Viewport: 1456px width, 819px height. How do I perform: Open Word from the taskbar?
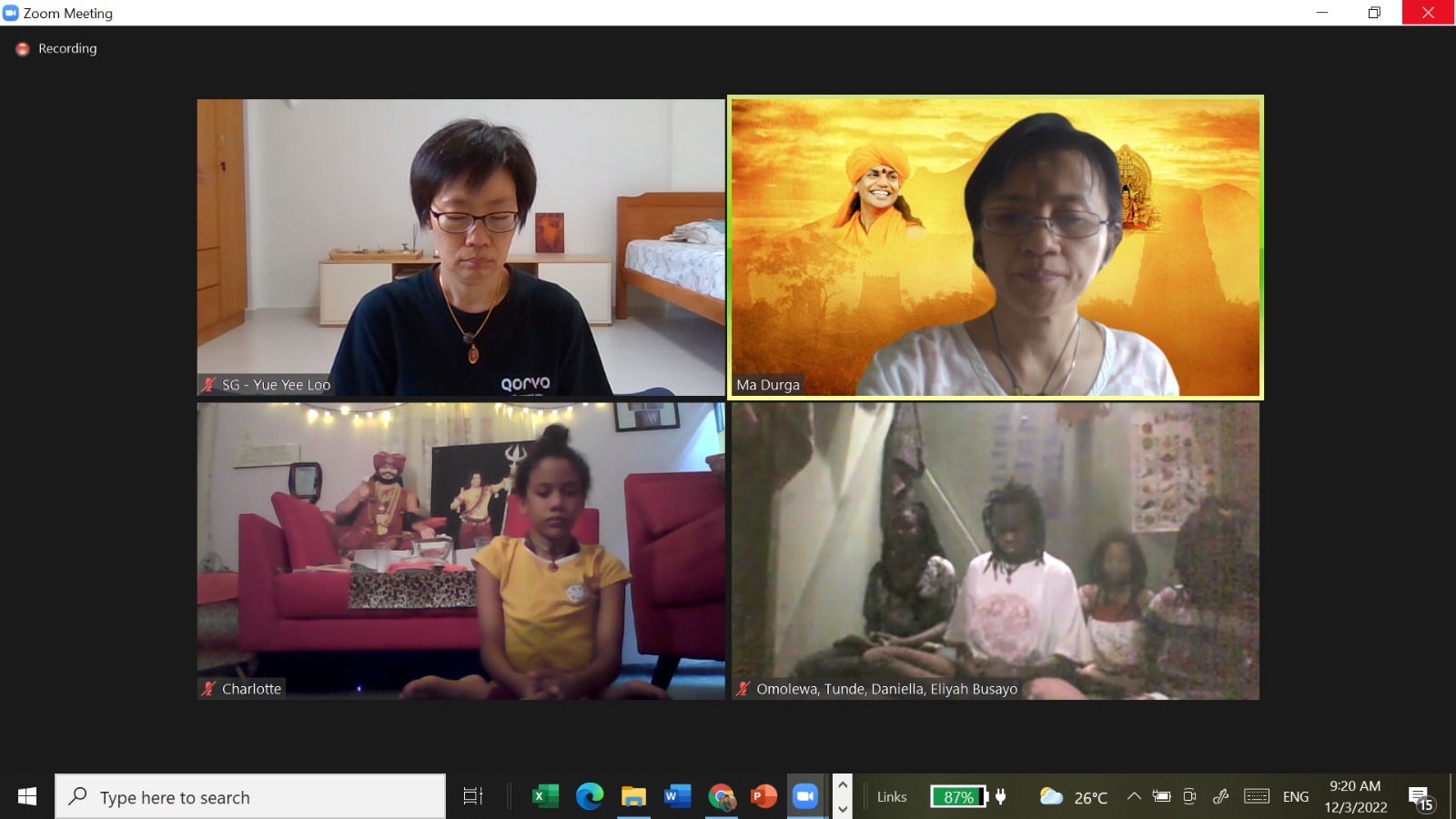[x=677, y=796]
